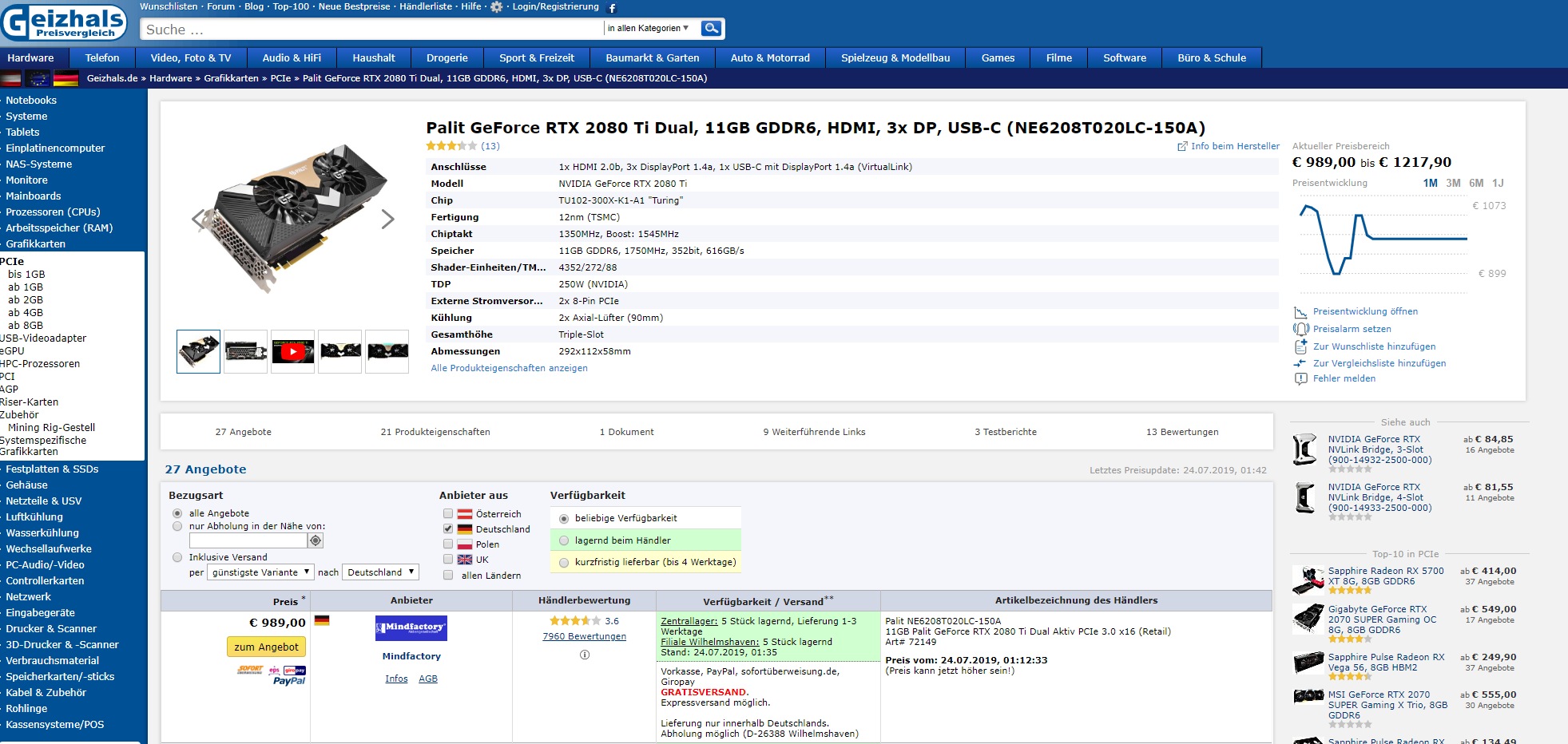Tick the Österreich checkbox
1568x744 pixels.
448,514
